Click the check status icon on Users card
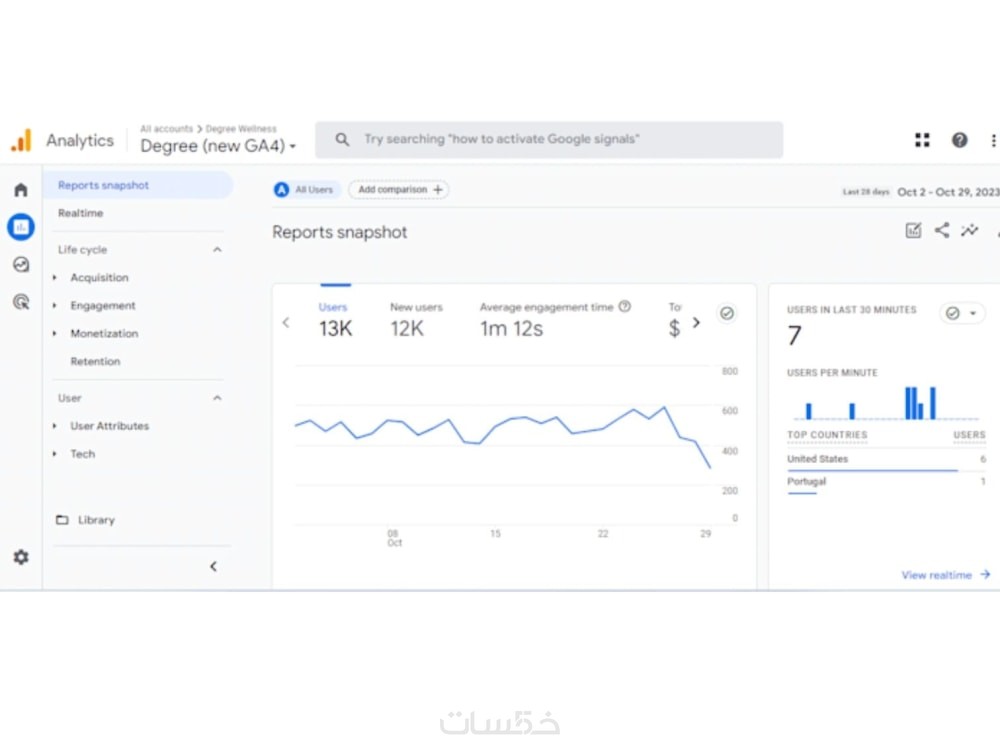The height and width of the screenshot is (750, 1000). (726, 313)
